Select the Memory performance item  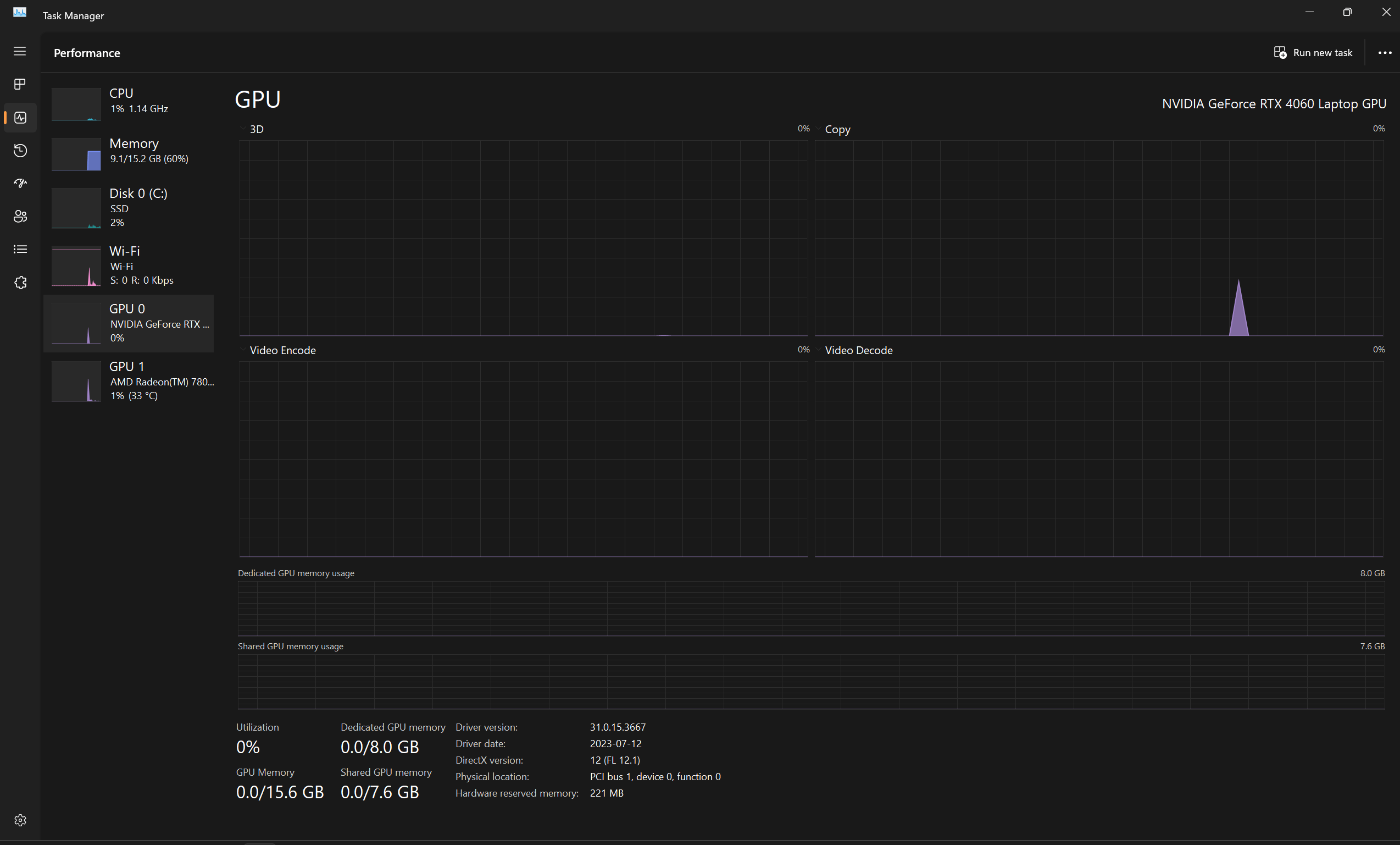click(130, 151)
